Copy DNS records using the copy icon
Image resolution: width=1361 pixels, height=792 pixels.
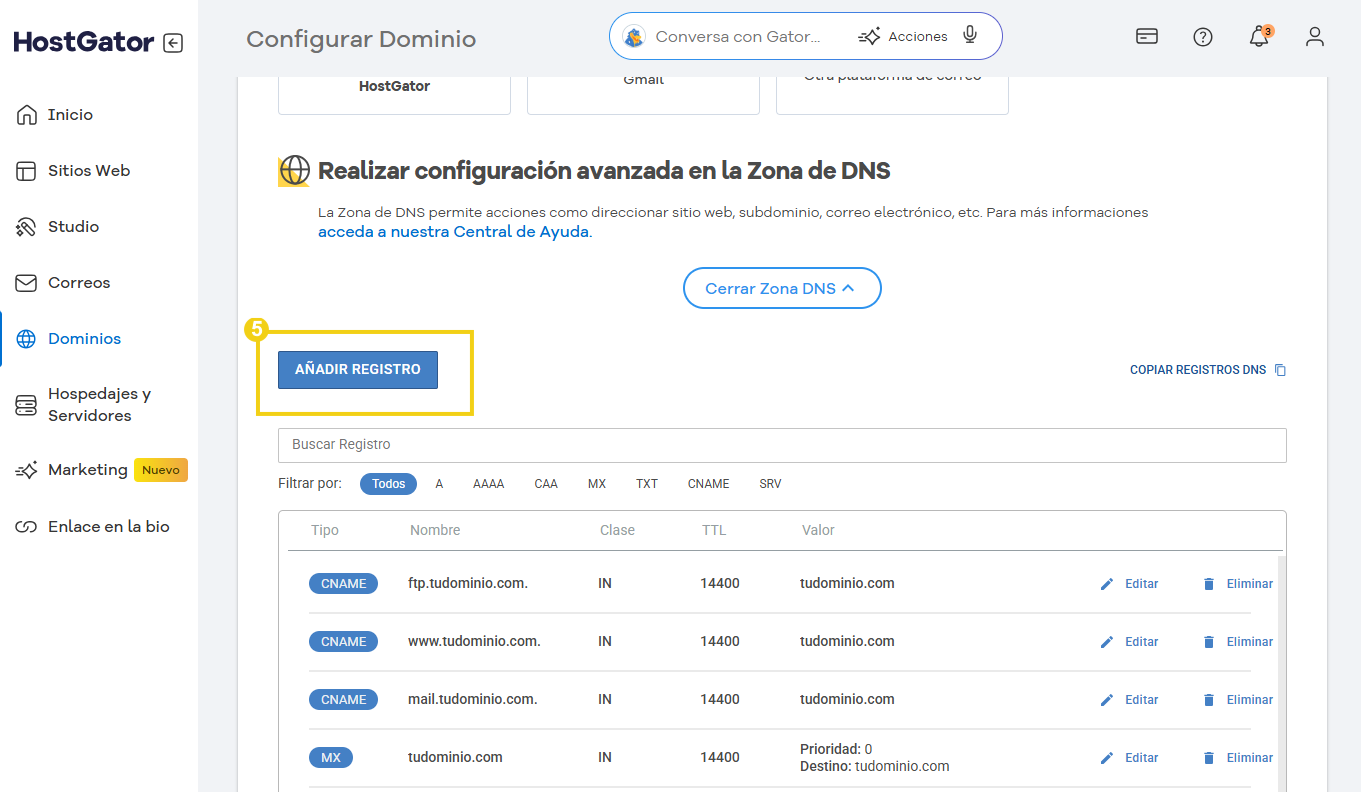[x=1280, y=369]
